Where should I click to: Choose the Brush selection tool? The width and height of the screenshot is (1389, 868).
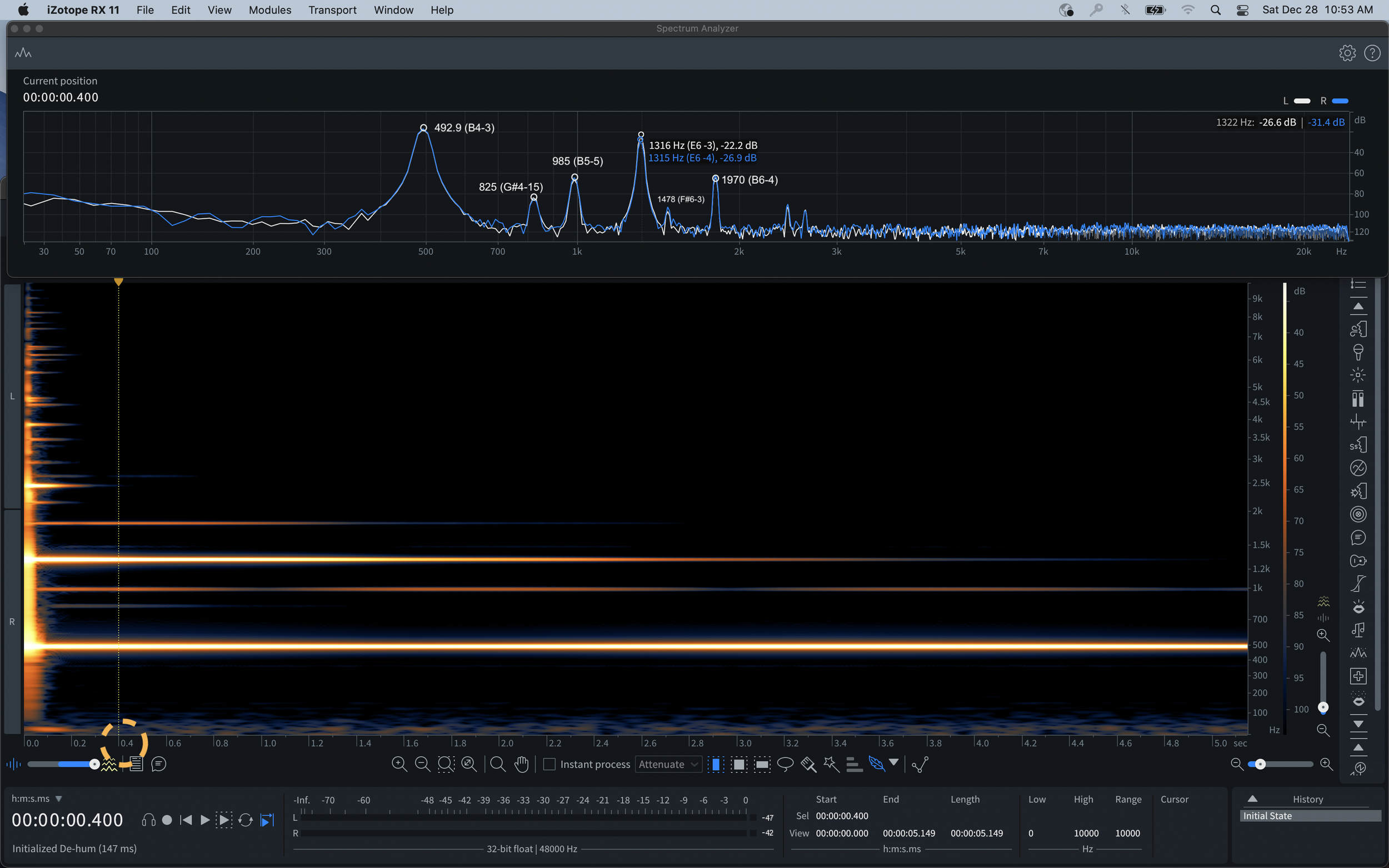808,764
